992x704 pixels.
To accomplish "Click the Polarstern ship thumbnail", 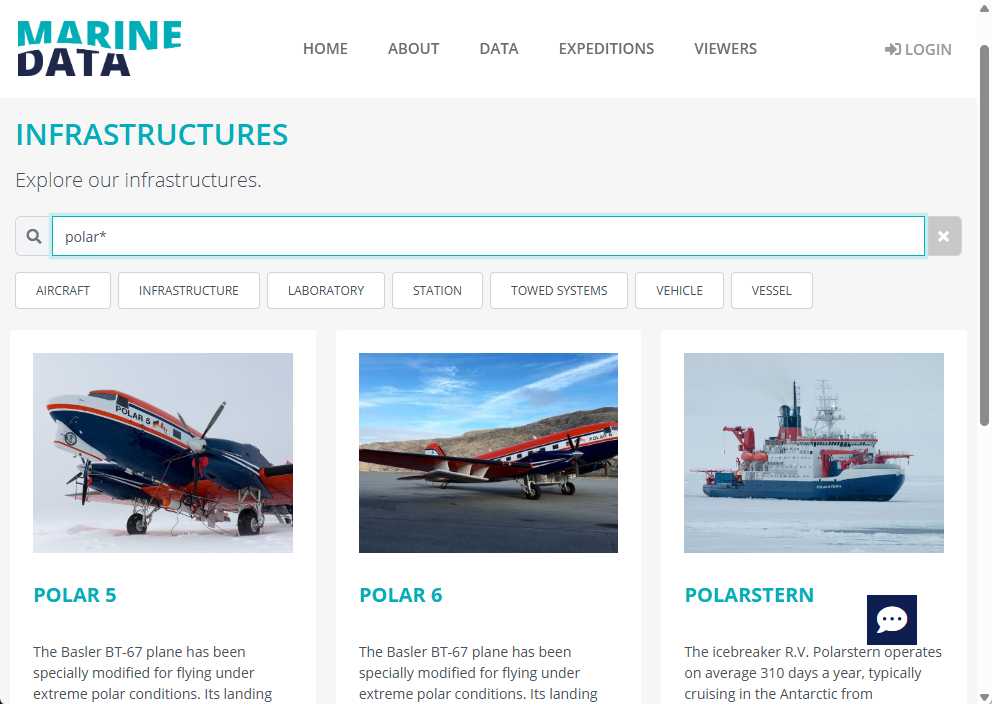I will pyautogui.click(x=814, y=453).
